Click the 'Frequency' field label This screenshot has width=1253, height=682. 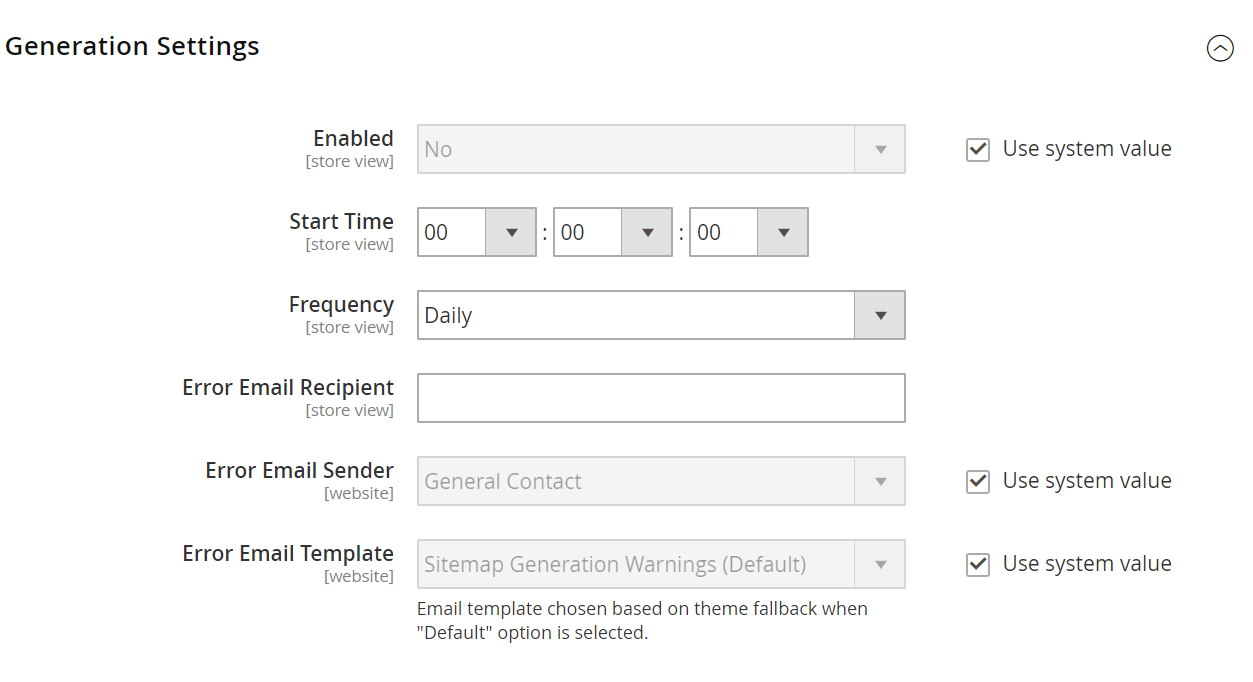(x=341, y=305)
